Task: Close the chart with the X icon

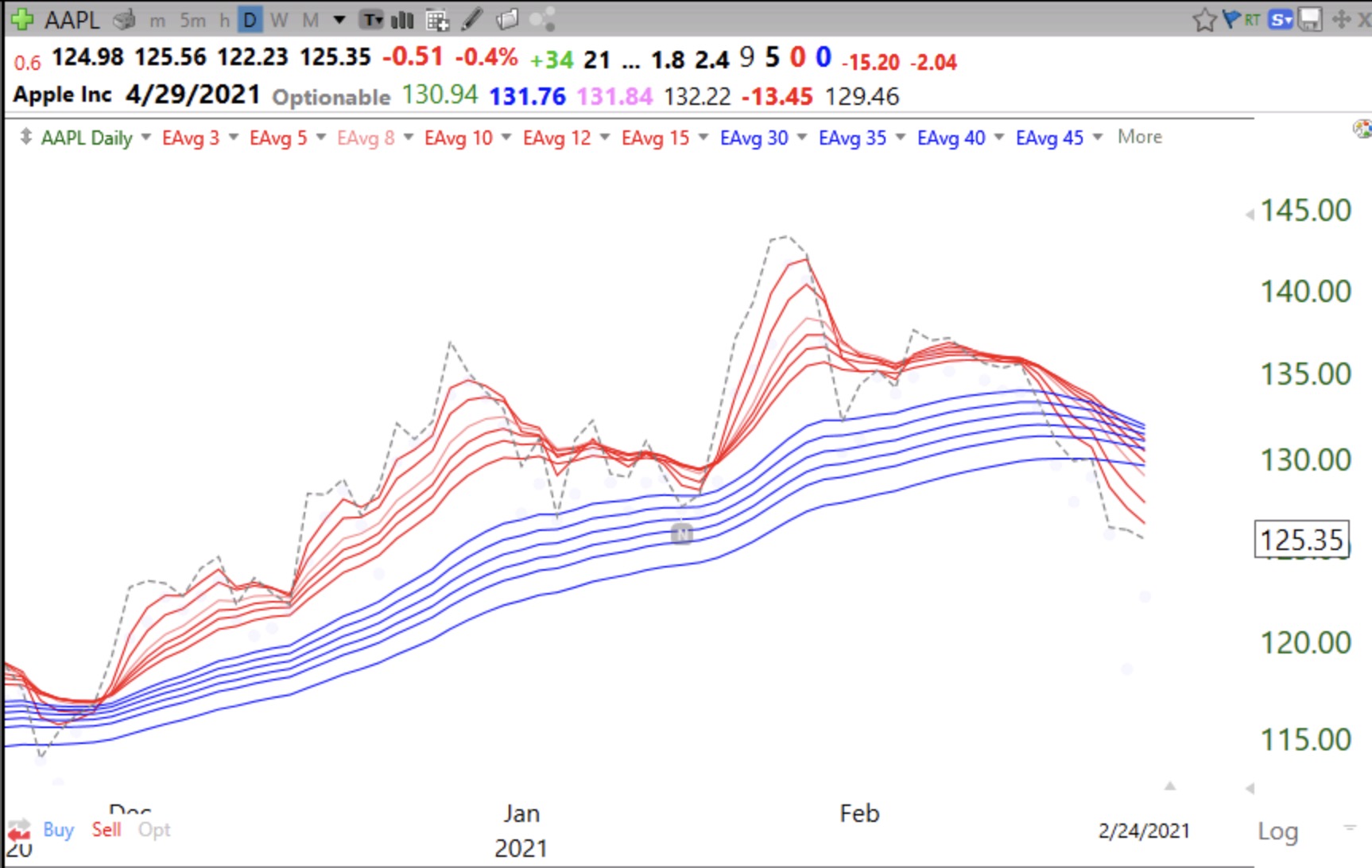Action: click(x=1364, y=20)
